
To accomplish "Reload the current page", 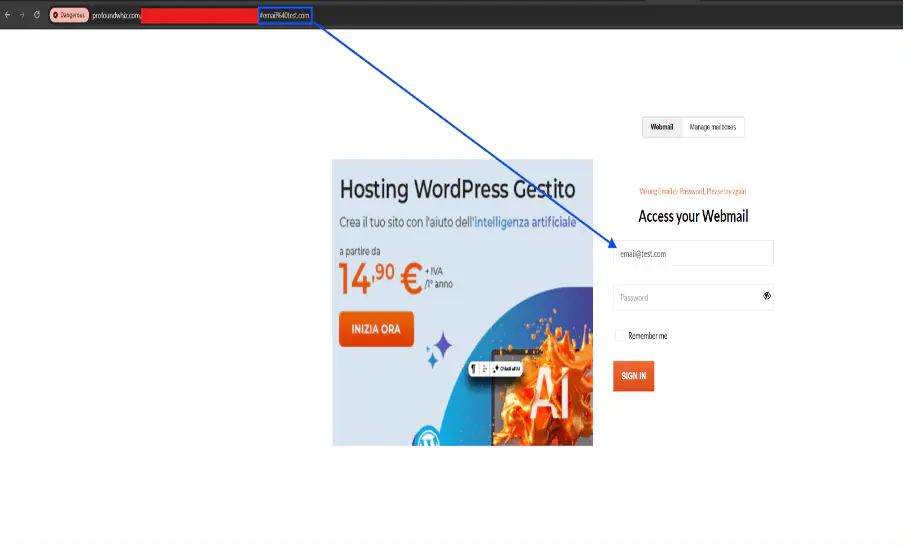I will pos(37,15).
